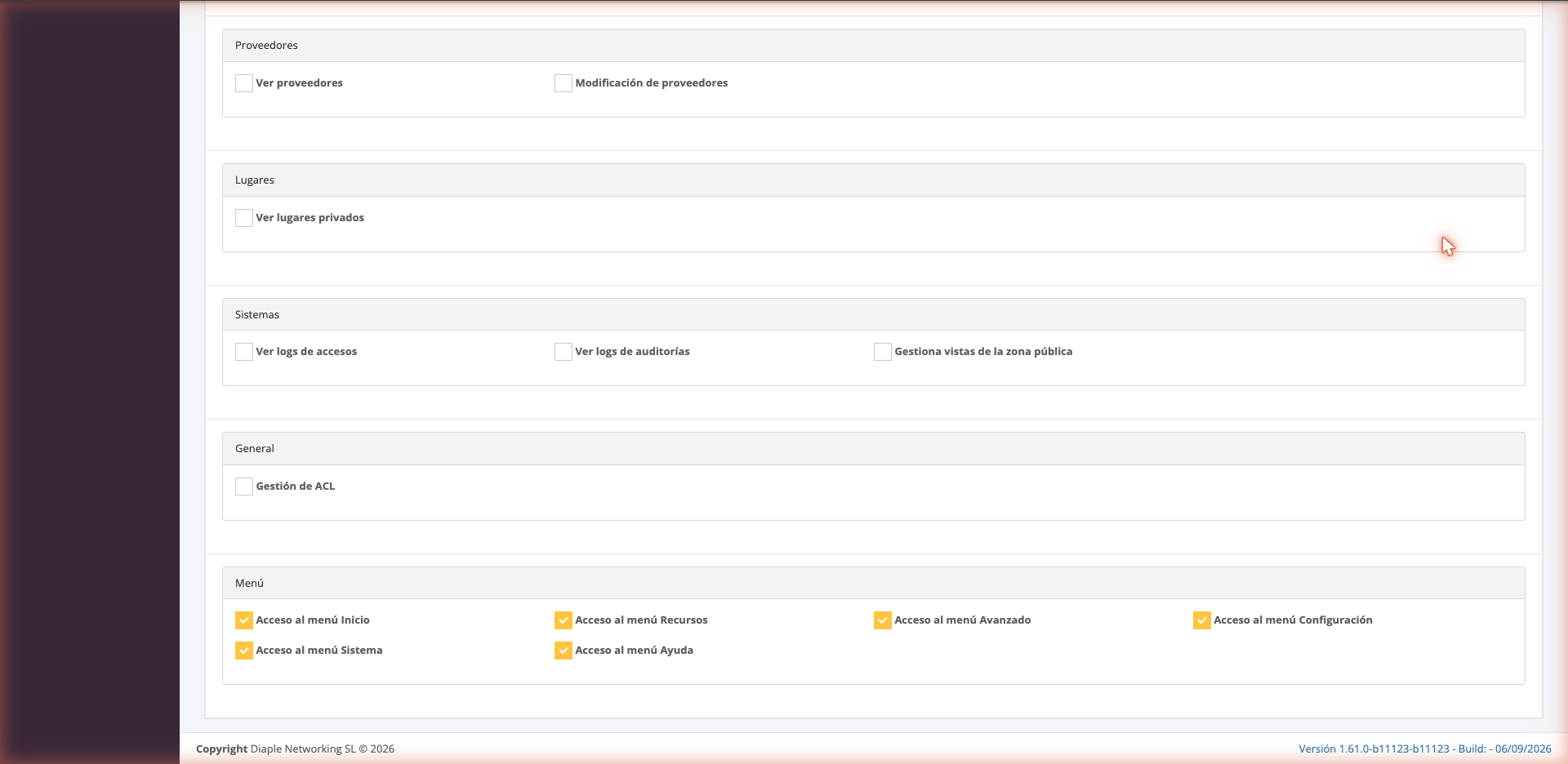Disable Acceso al menú Avanzado

(882, 620)
